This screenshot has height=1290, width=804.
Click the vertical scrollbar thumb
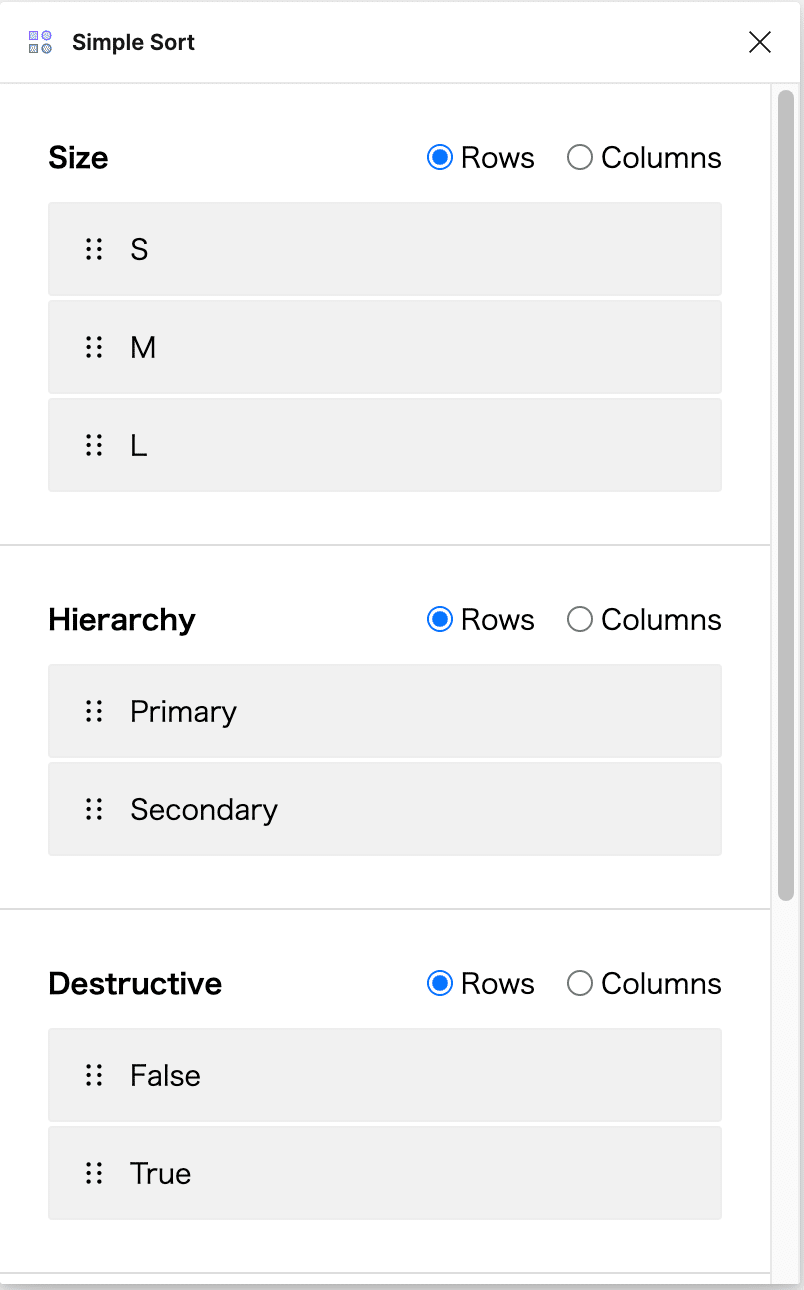(x=786, y=496)
